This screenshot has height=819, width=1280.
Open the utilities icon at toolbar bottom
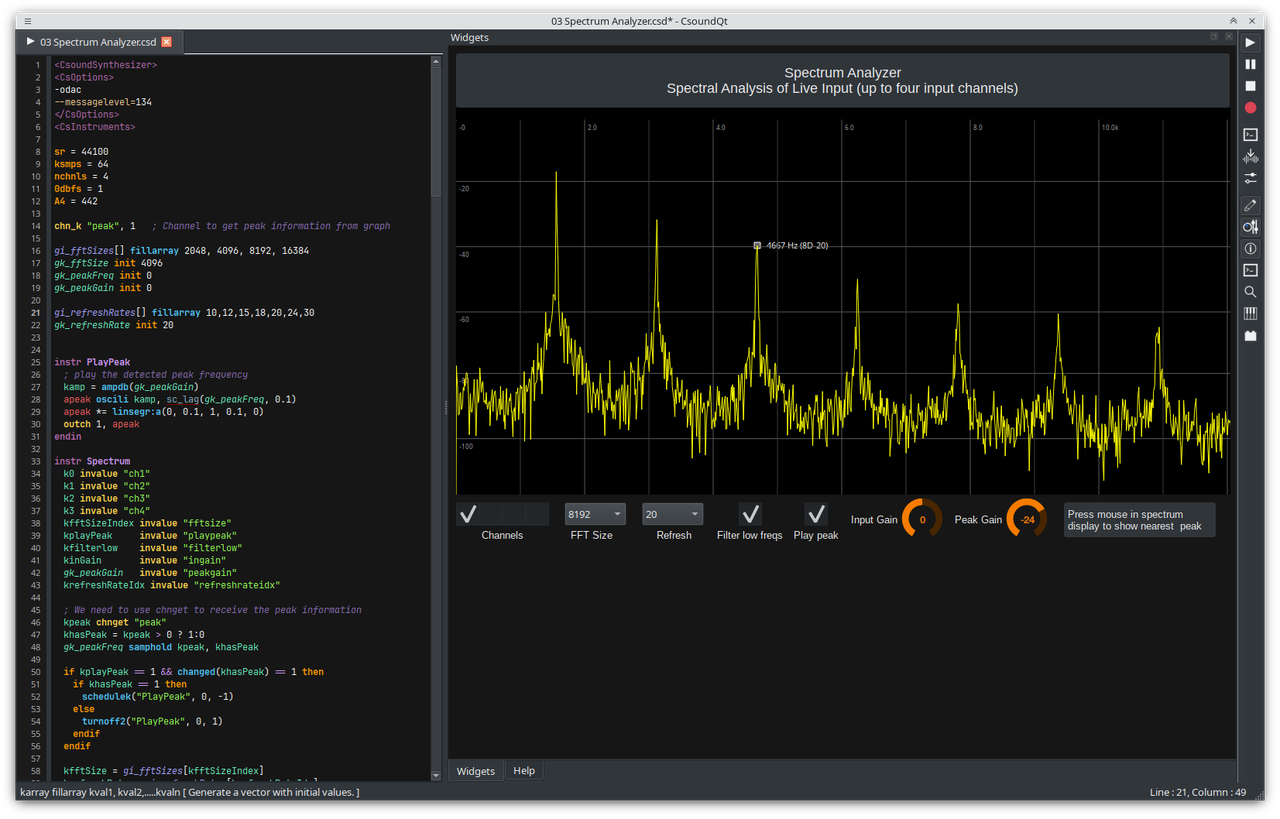1250,336
